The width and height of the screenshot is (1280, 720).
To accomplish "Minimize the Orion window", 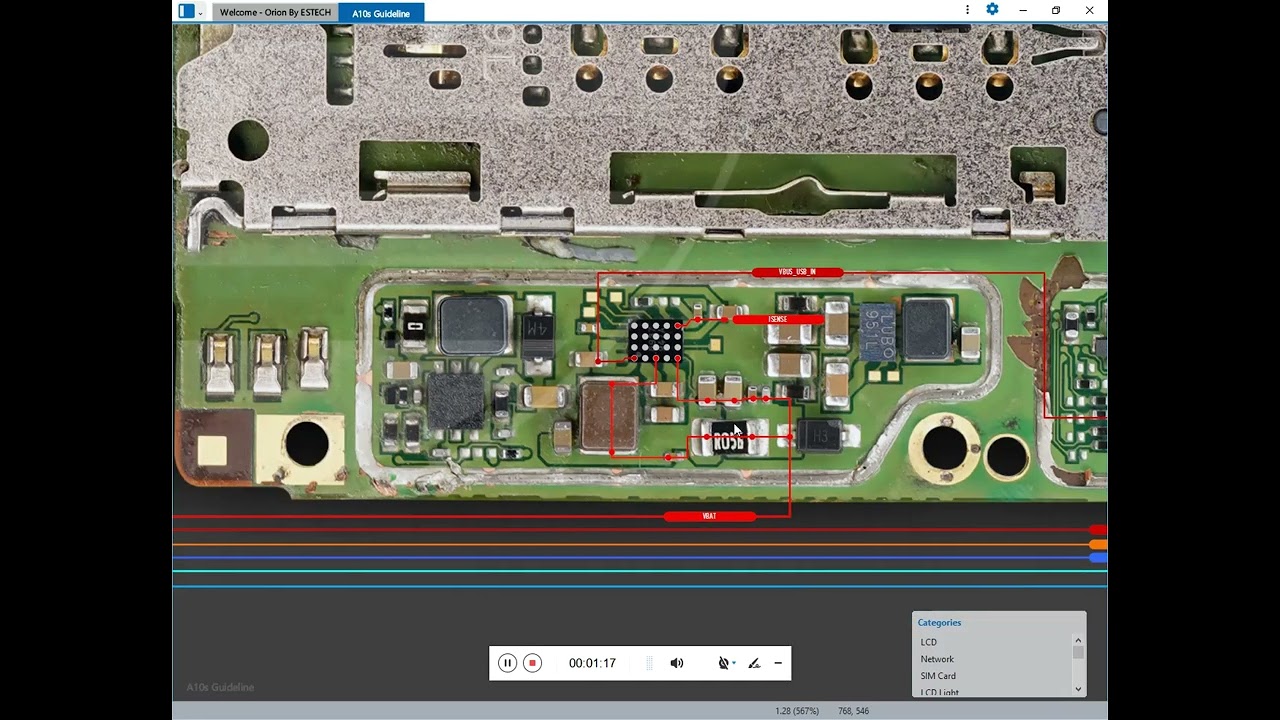I will pos(1022,10).
